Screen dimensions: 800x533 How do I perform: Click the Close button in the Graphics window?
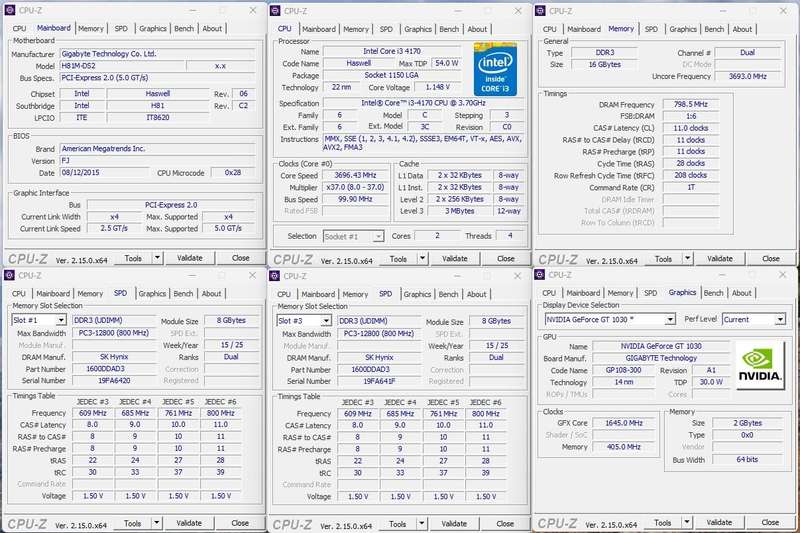click(770, 522)
